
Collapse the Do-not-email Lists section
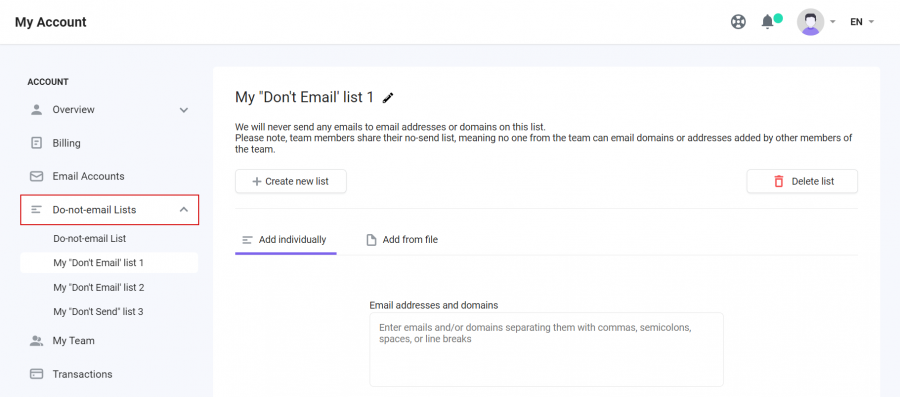click(184, 209)
